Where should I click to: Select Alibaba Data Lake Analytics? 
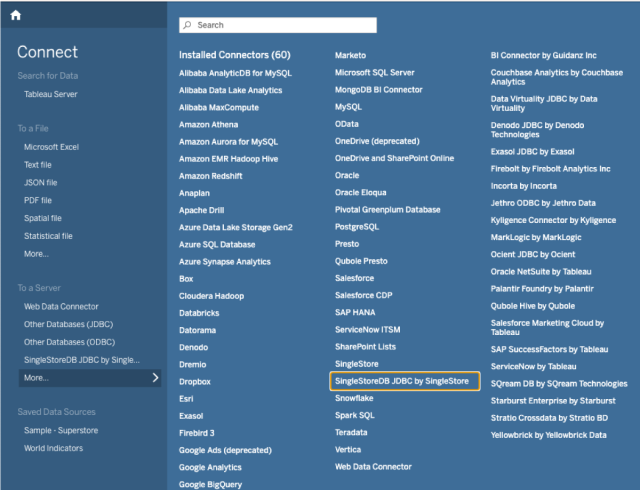(x=231, y=91)
